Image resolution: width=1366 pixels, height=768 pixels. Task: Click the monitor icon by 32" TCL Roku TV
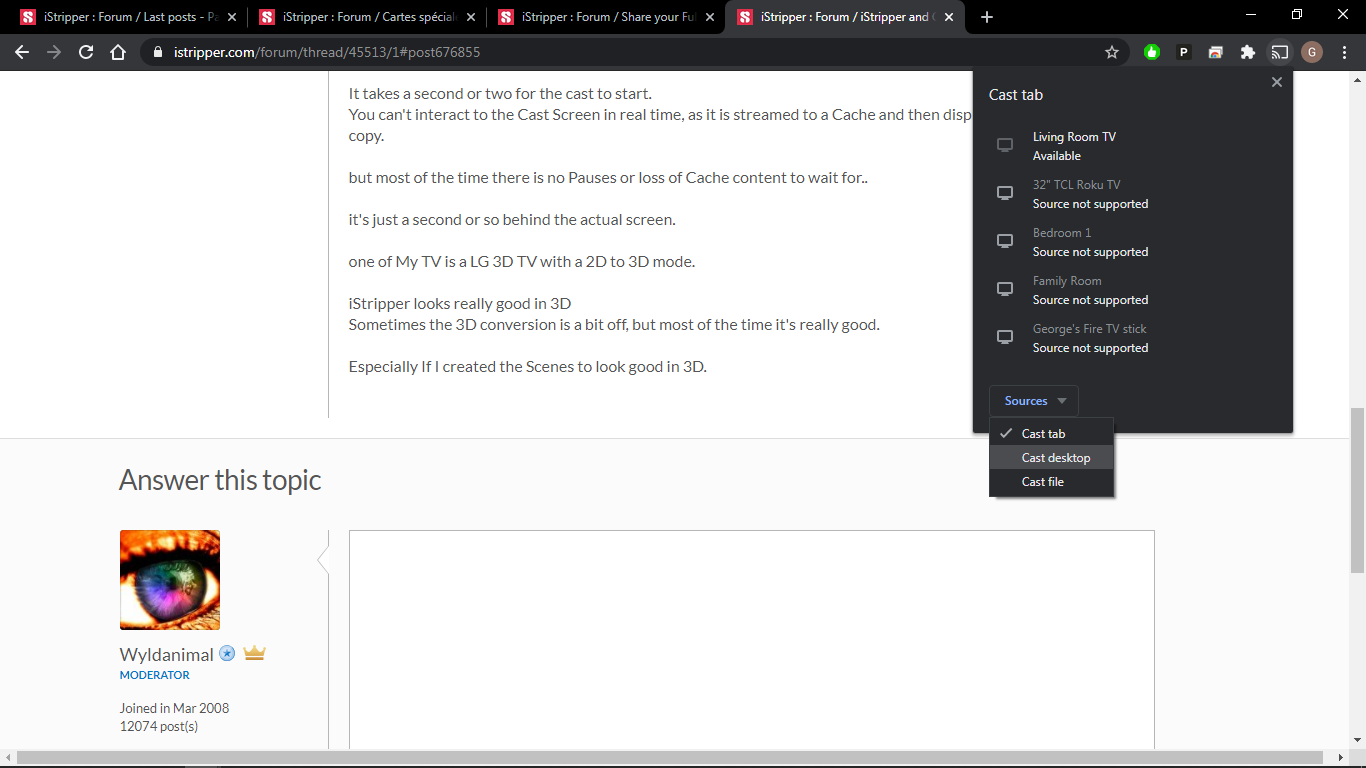click(1005, 193)
